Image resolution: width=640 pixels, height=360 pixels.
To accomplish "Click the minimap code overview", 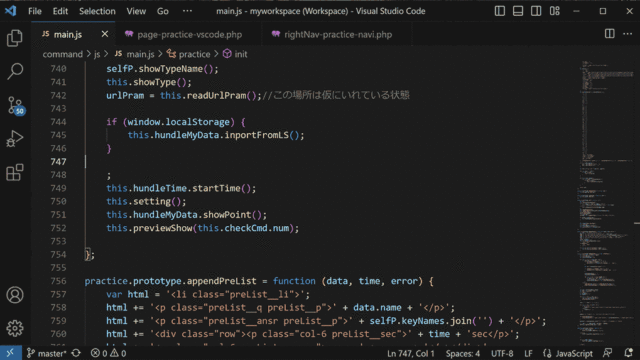I will (x=605, y=202).
